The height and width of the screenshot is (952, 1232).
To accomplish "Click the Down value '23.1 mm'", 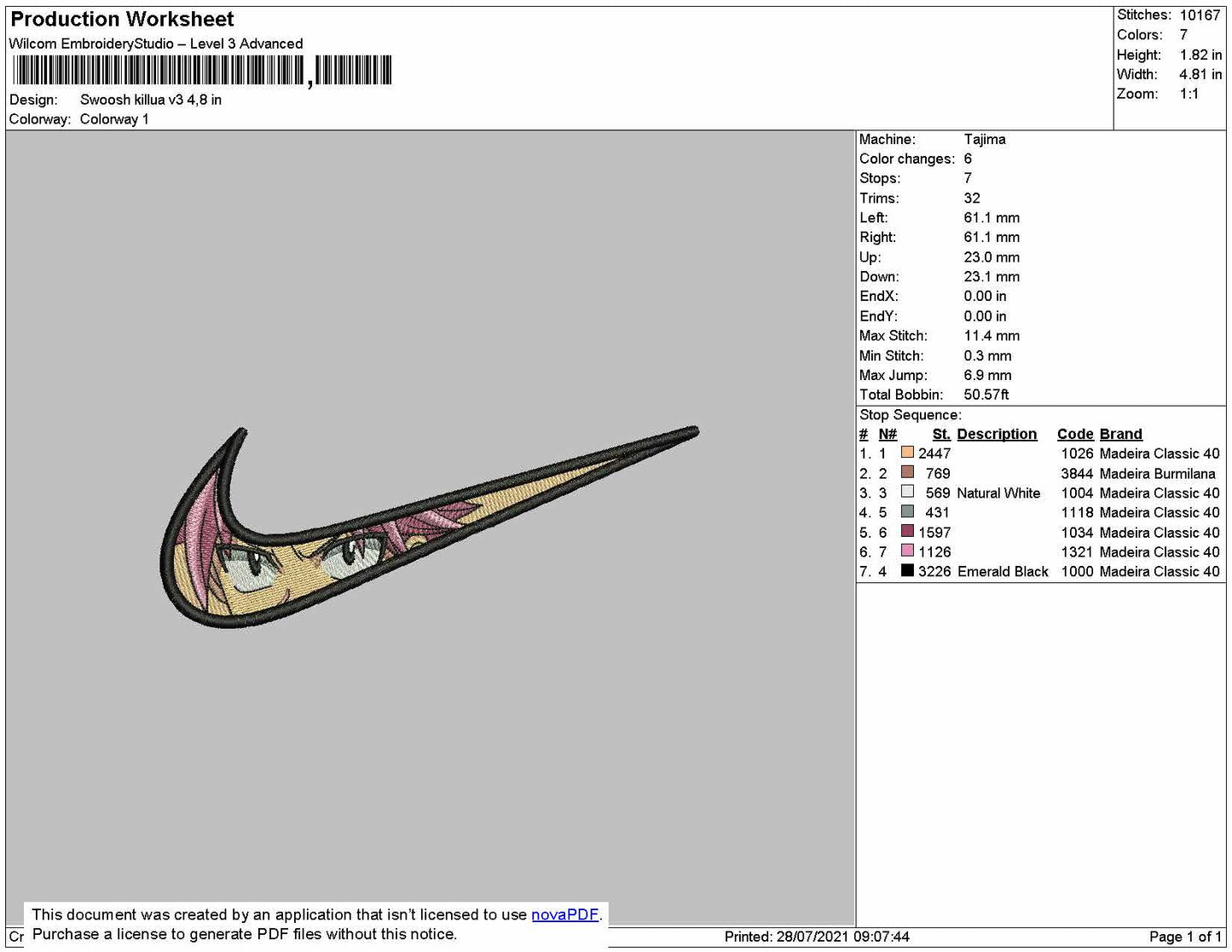I will (992, 277).
